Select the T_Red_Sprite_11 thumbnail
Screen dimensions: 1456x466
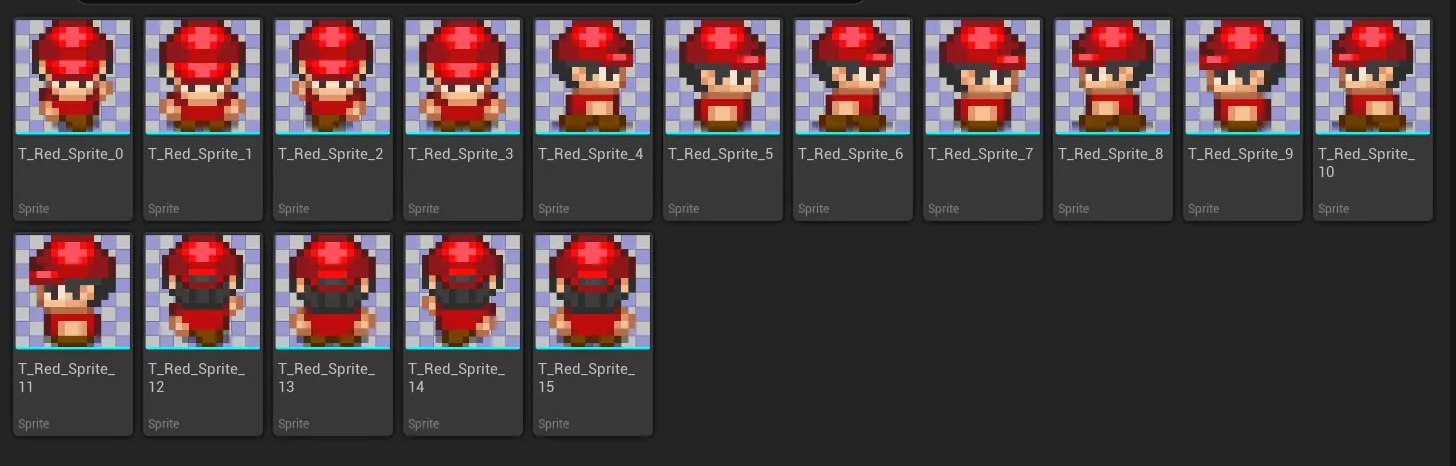(73, 291)
